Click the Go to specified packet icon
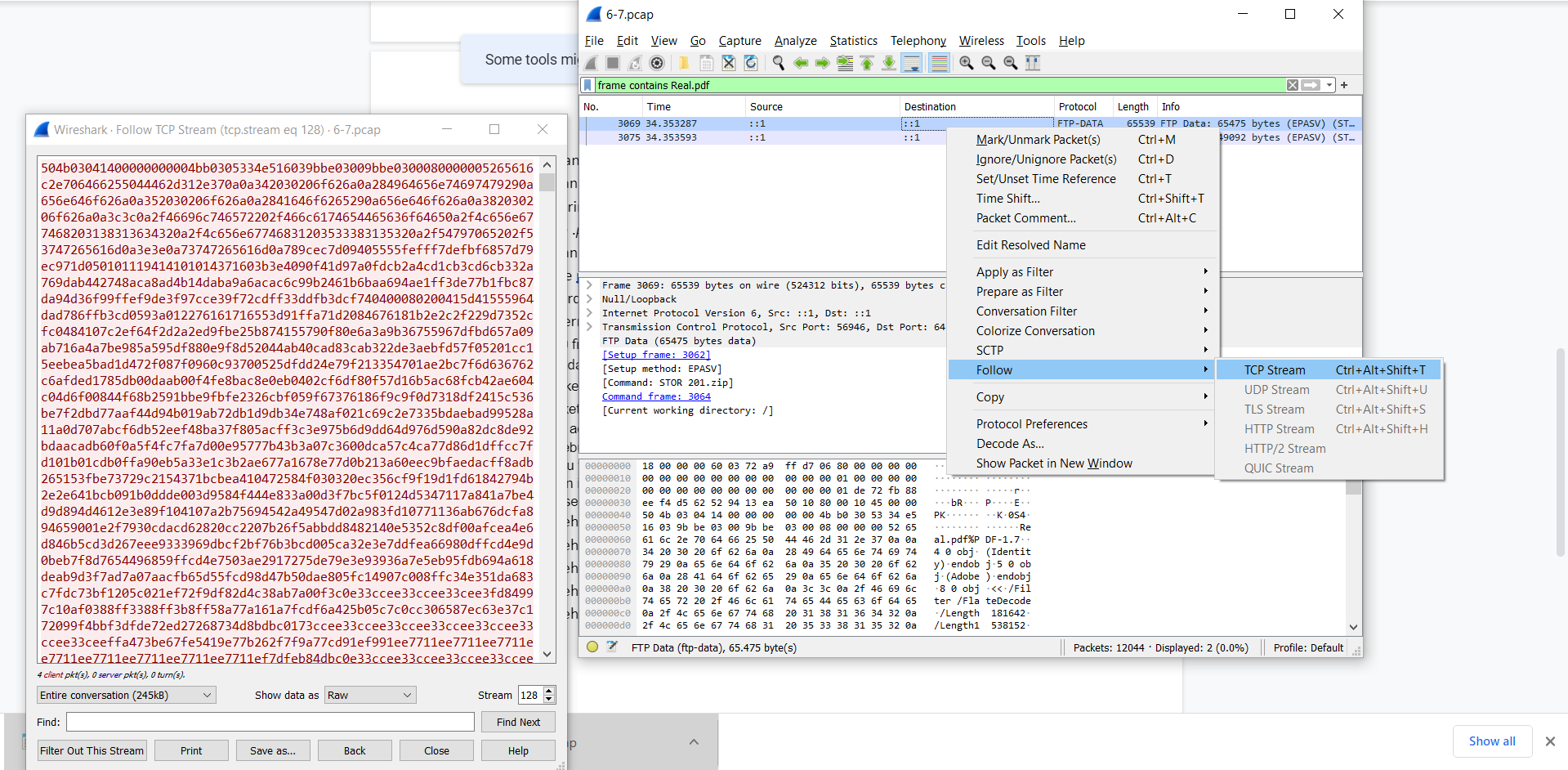Viewport: 1568px width, 770px height. [845, 63]
